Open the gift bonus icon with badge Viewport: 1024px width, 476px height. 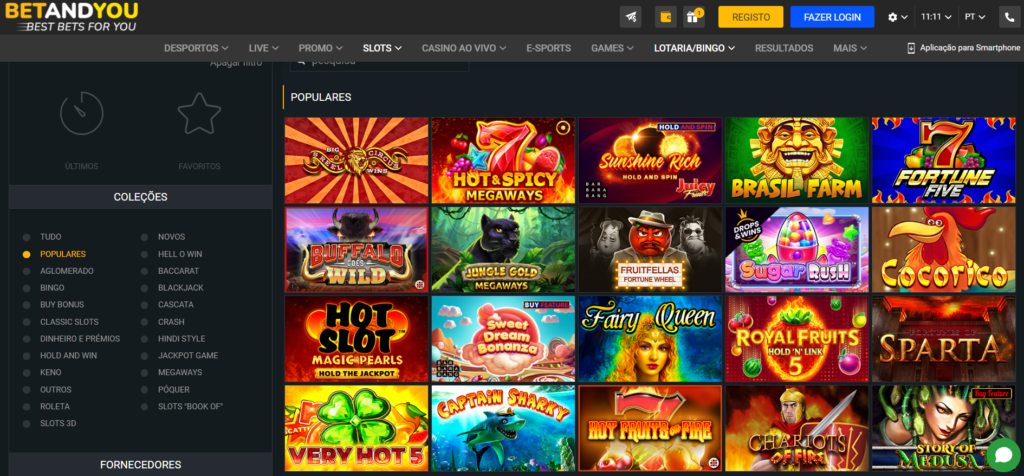(694, 17)
